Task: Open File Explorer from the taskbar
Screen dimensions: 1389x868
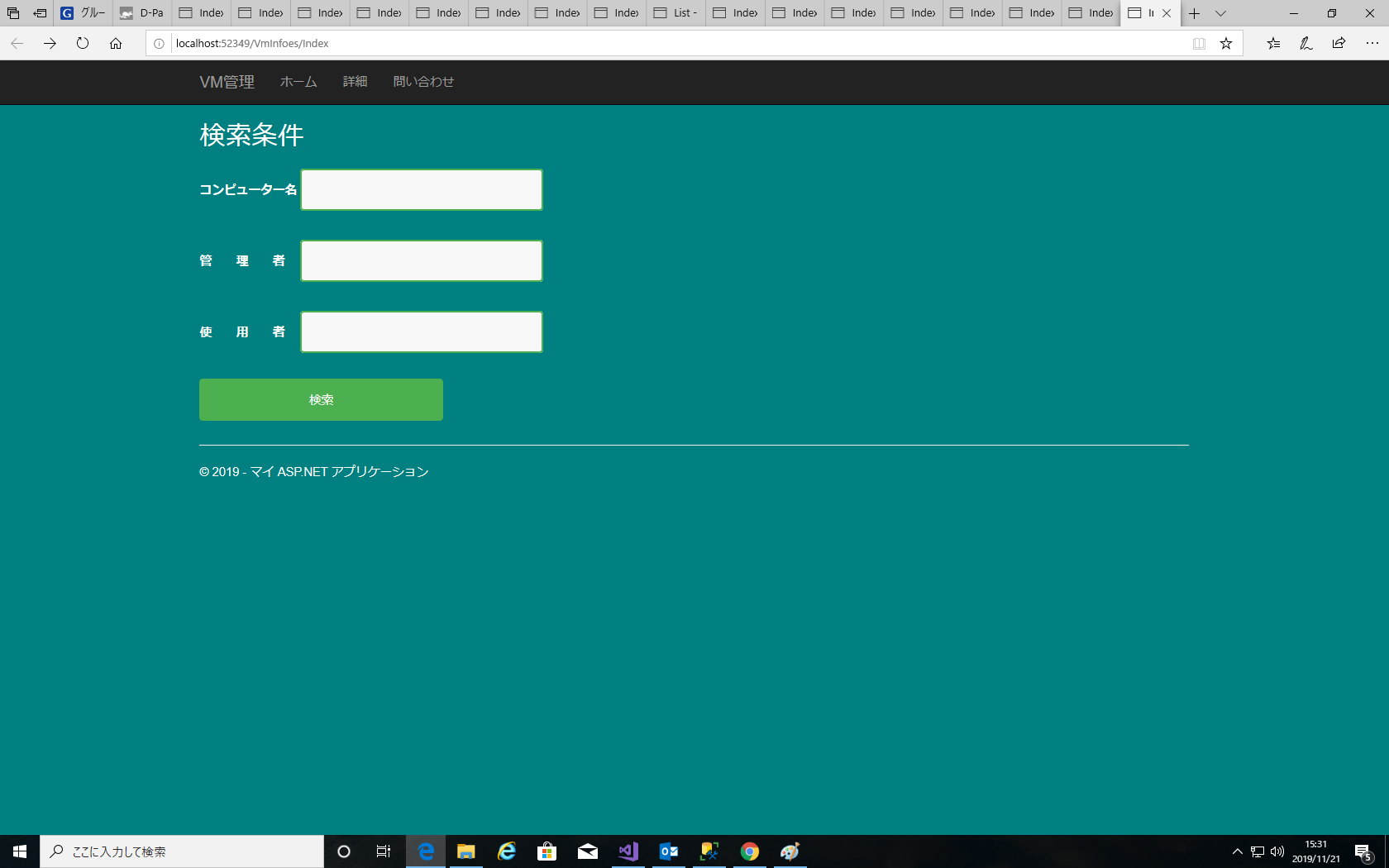Action: (x=466, y=851)
